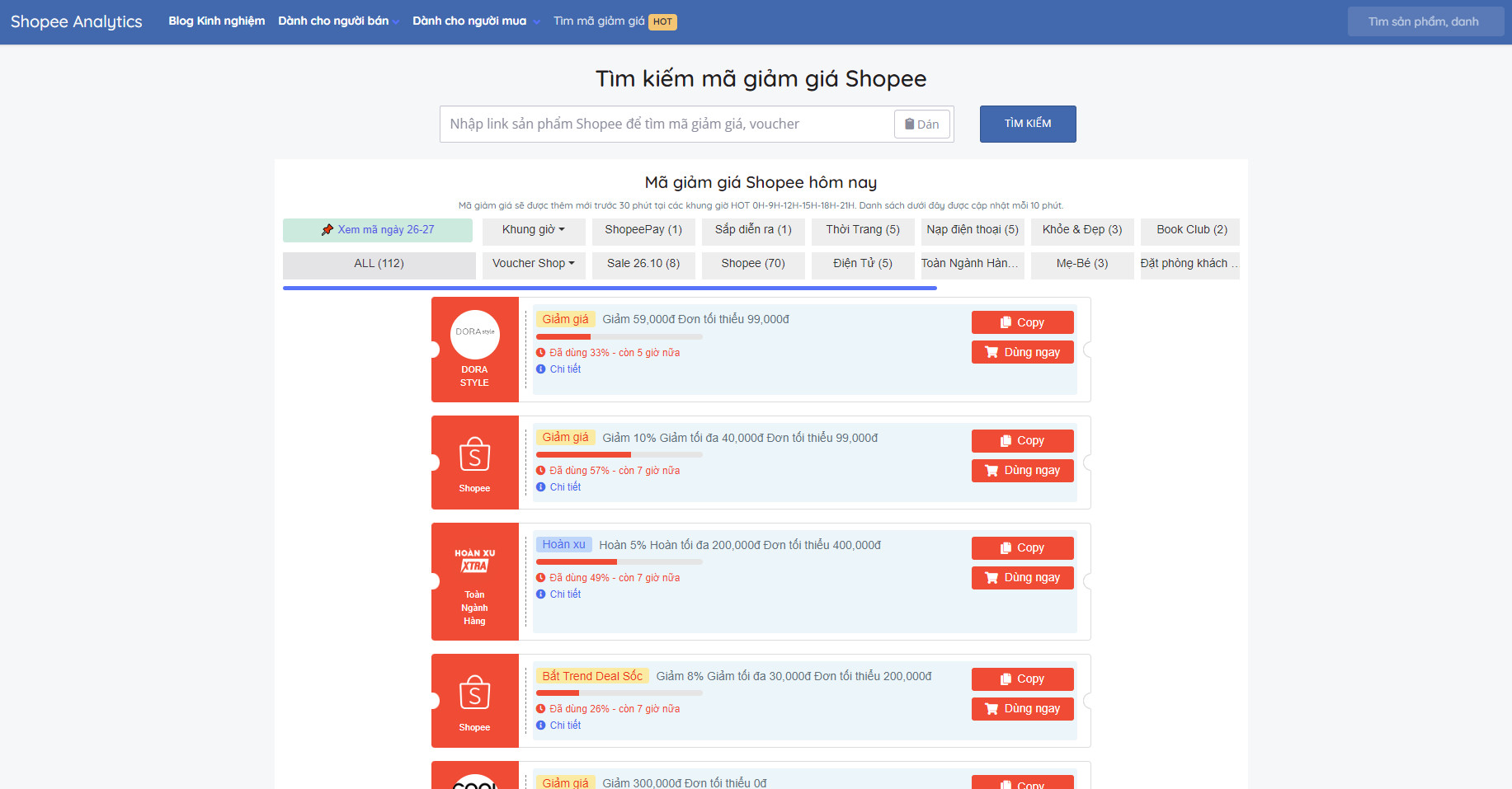Screen dimensions: 1512x789
Task: Click clock icon next to Đã dùng 33%
Action: click(541, 353)
